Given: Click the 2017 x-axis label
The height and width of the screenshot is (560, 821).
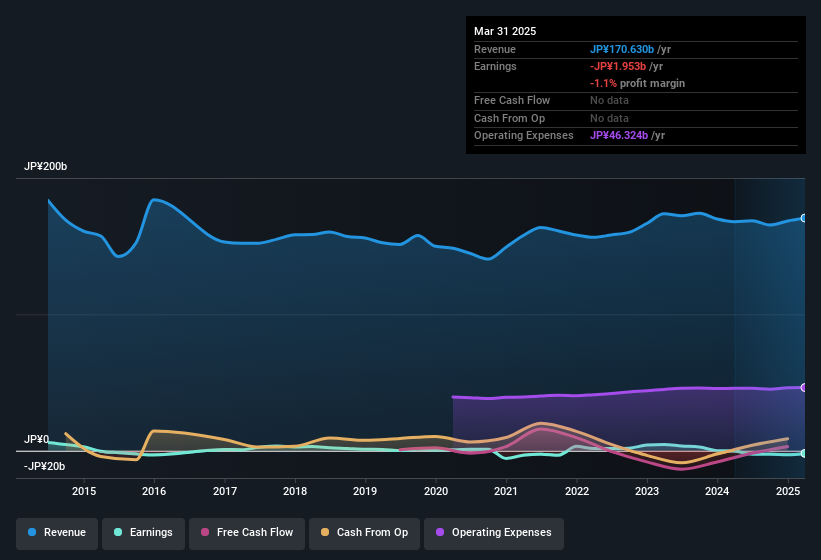Looking at the screenshot, I should 225,491.
